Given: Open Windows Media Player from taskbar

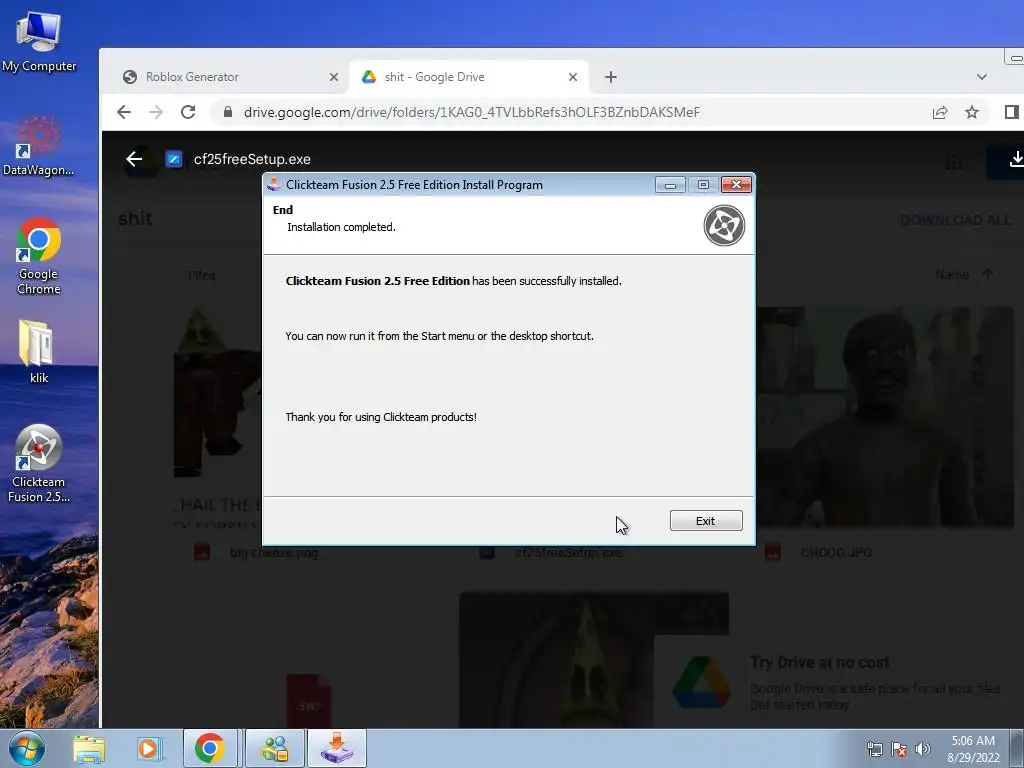Looking at the screenshot, I should point(149,748).
